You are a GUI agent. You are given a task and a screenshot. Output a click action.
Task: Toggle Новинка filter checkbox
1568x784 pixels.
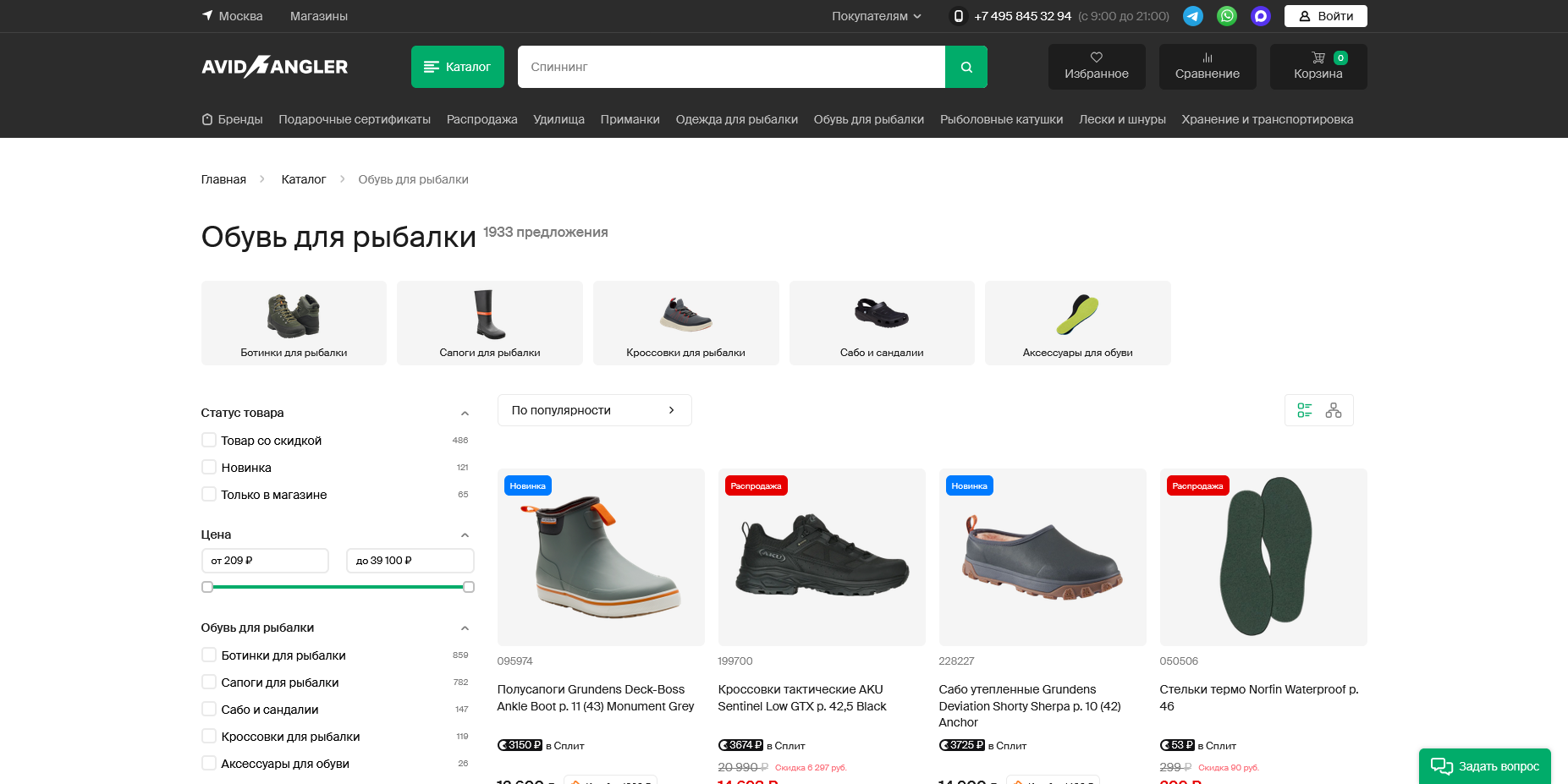pos(209,467)
